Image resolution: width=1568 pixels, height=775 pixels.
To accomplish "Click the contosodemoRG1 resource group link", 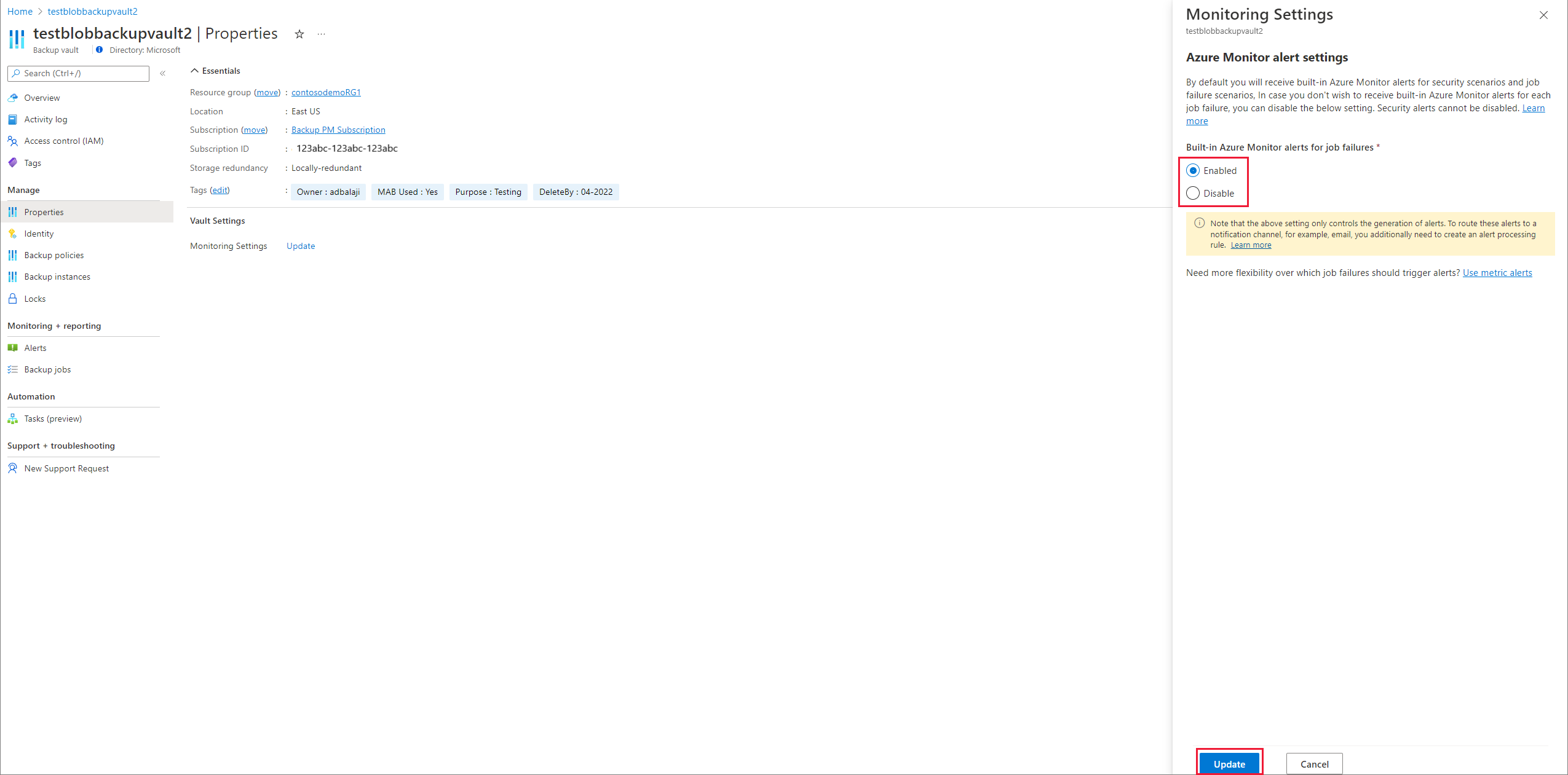I will pos(326,92).
